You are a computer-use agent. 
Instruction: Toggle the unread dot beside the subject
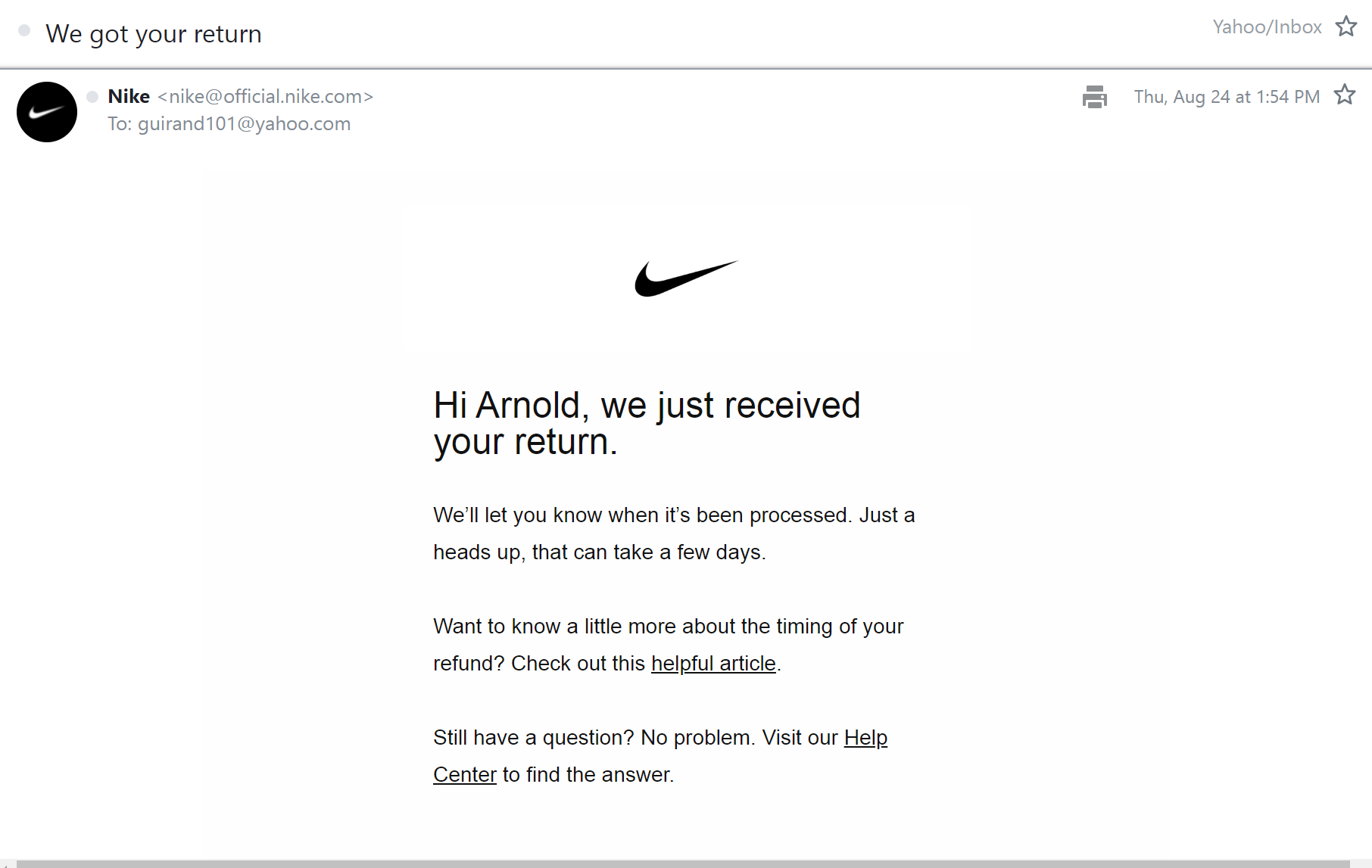click(24, 31)
